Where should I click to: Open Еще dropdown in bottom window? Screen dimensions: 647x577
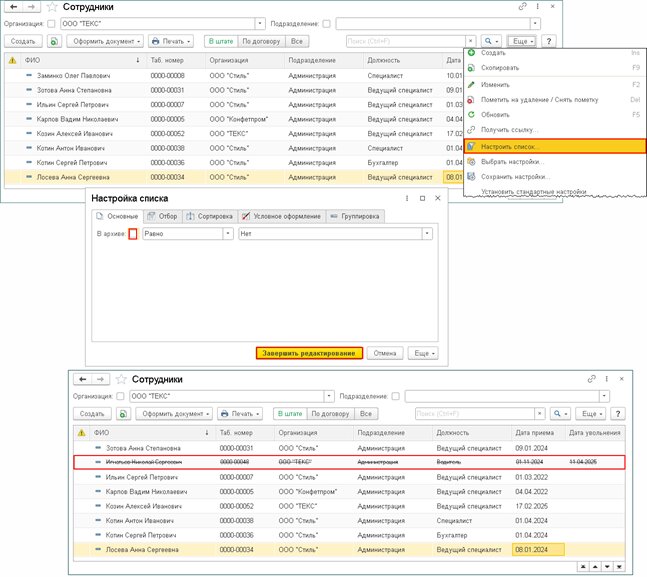click(x=591, y=414)
